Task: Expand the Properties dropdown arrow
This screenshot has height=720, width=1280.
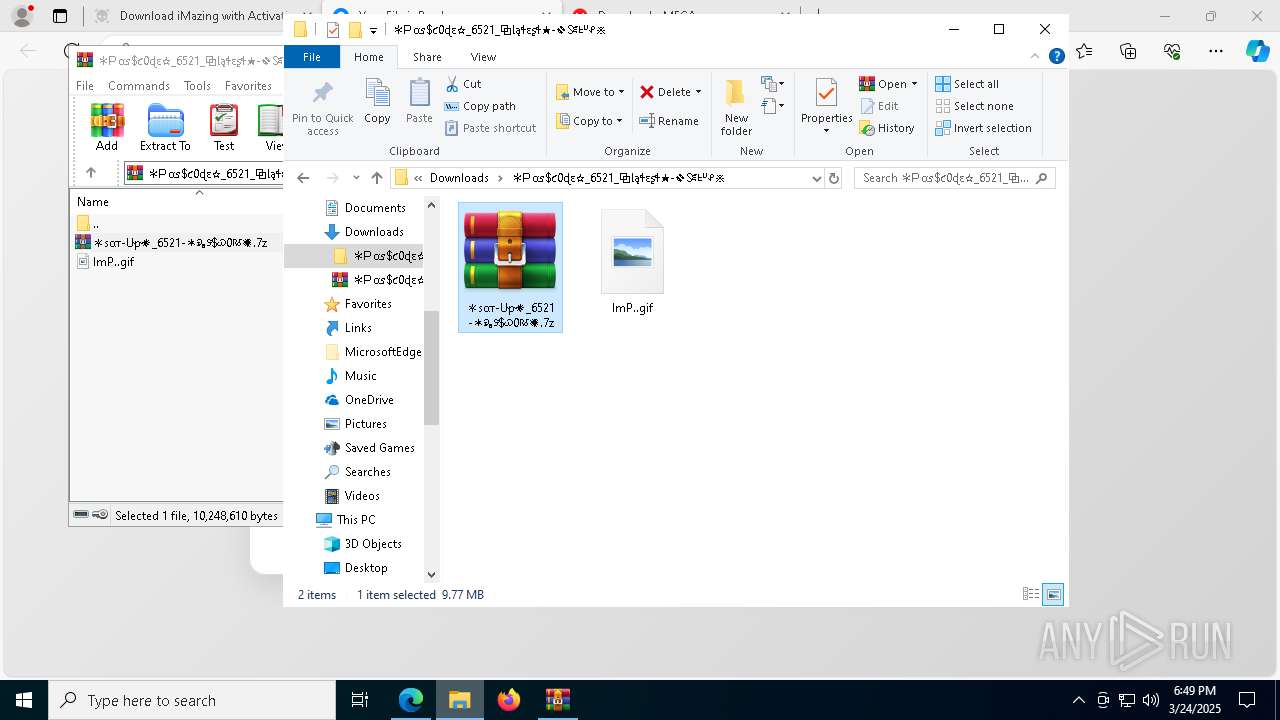Action: [826, 131]
